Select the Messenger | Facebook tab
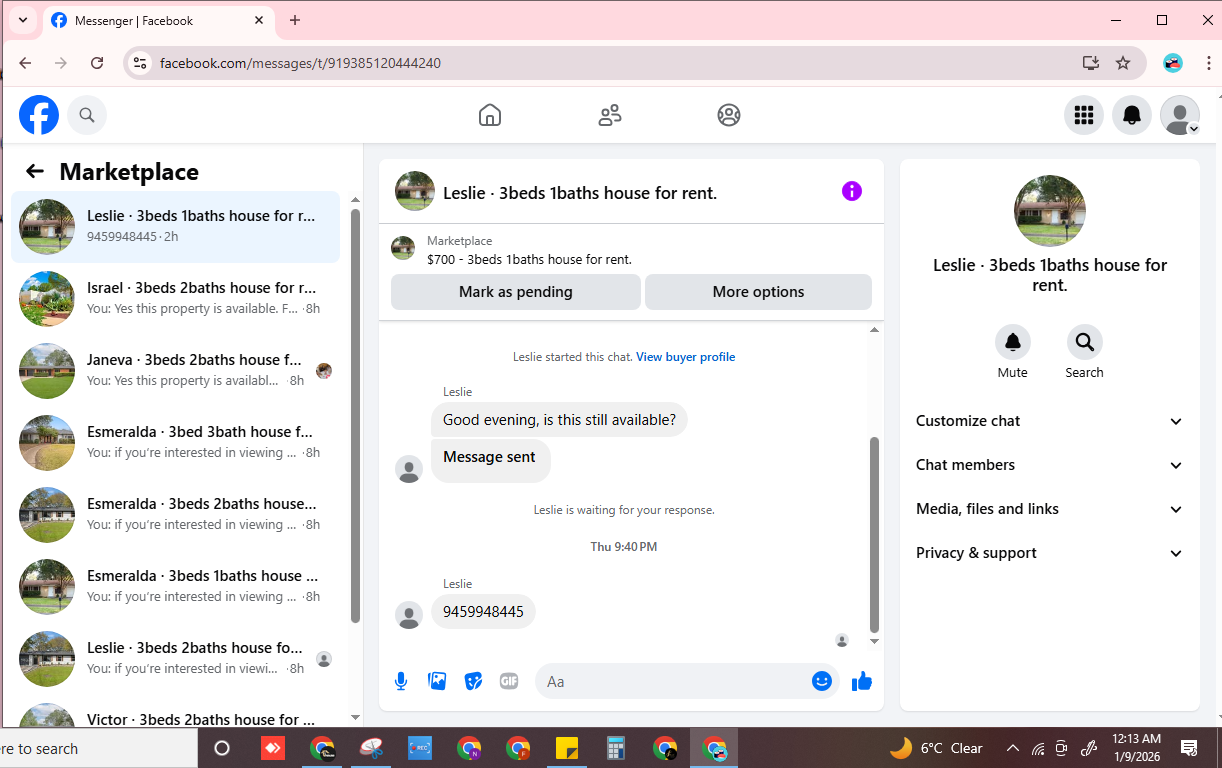The width and height of the screenshot is (1222, 768). click(x=160, y=21)
